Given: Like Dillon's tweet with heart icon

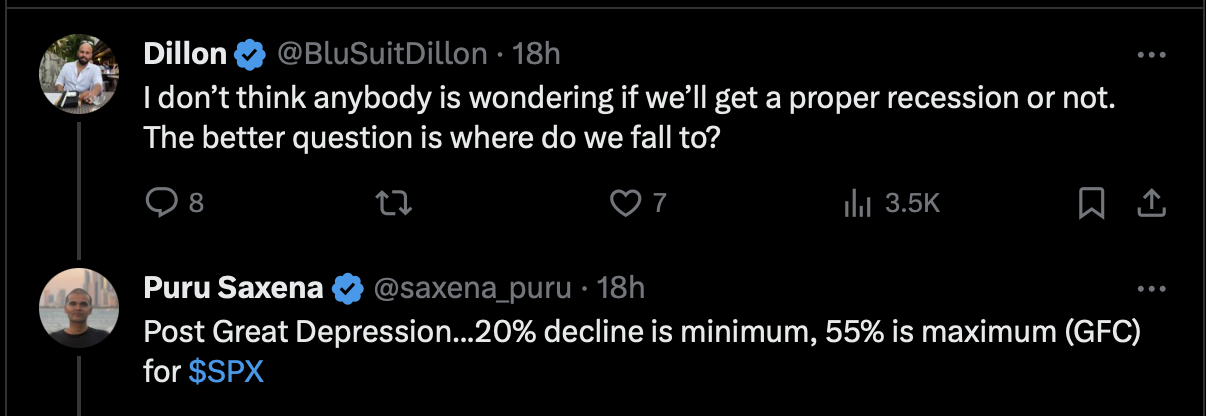Looking at the screenshot, I should (x=626, y=203).
